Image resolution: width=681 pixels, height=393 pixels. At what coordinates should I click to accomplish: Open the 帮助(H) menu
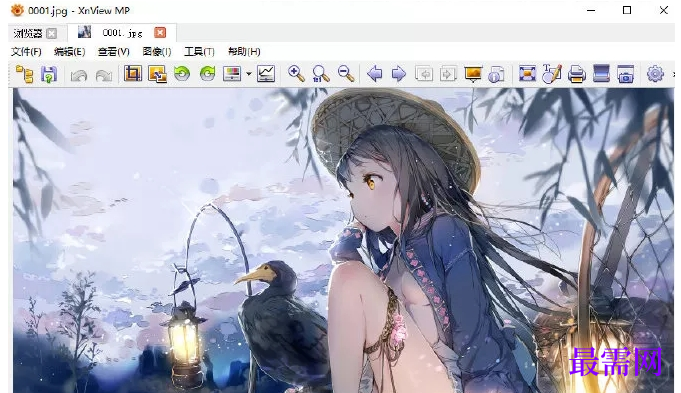244,52
